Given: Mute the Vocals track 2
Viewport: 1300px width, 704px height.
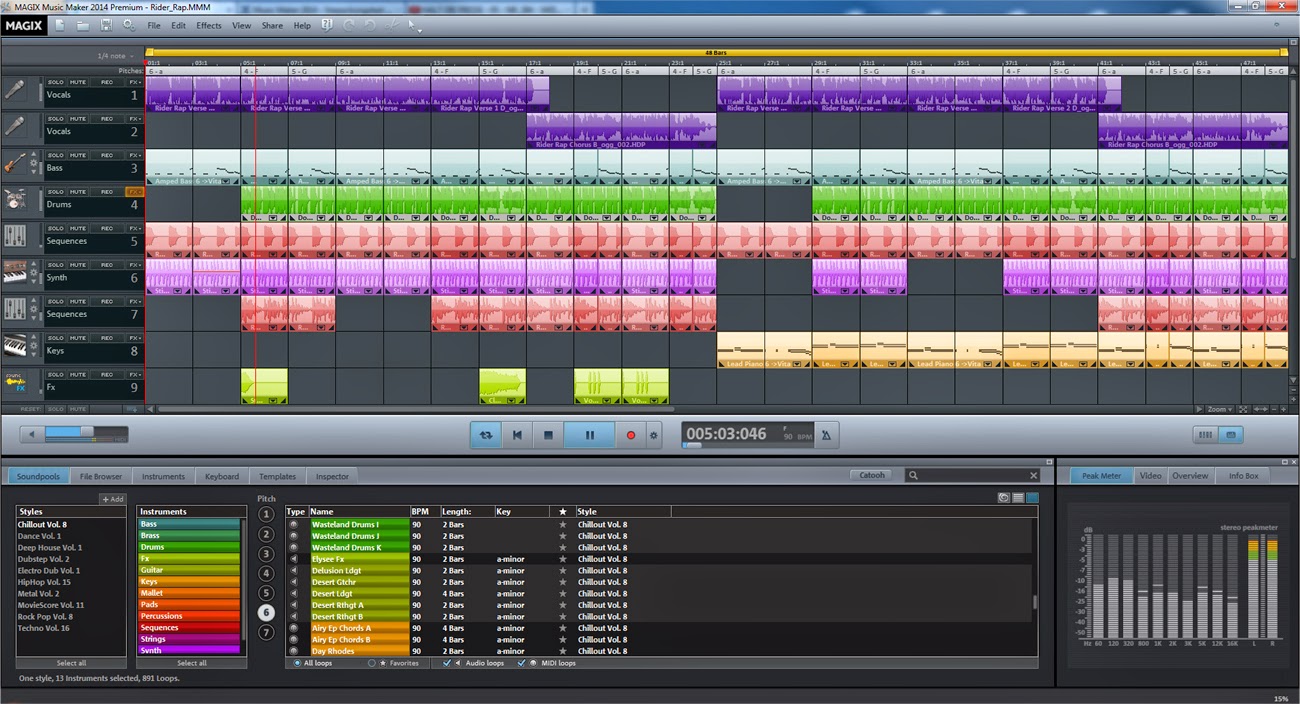Looking at the screenshot, I should coord(78,118).
